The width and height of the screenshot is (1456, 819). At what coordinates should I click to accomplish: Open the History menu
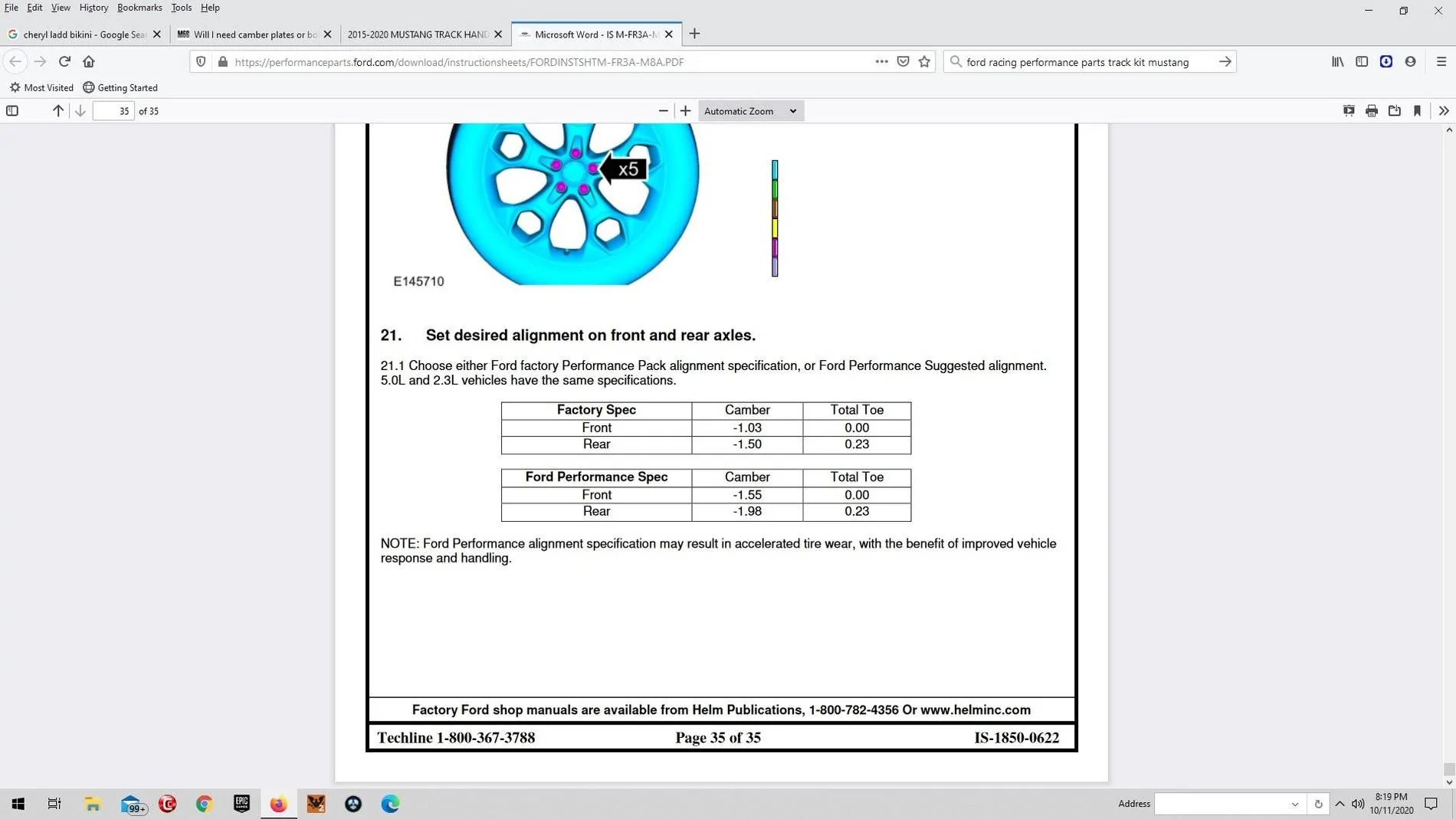coord(93,8)
